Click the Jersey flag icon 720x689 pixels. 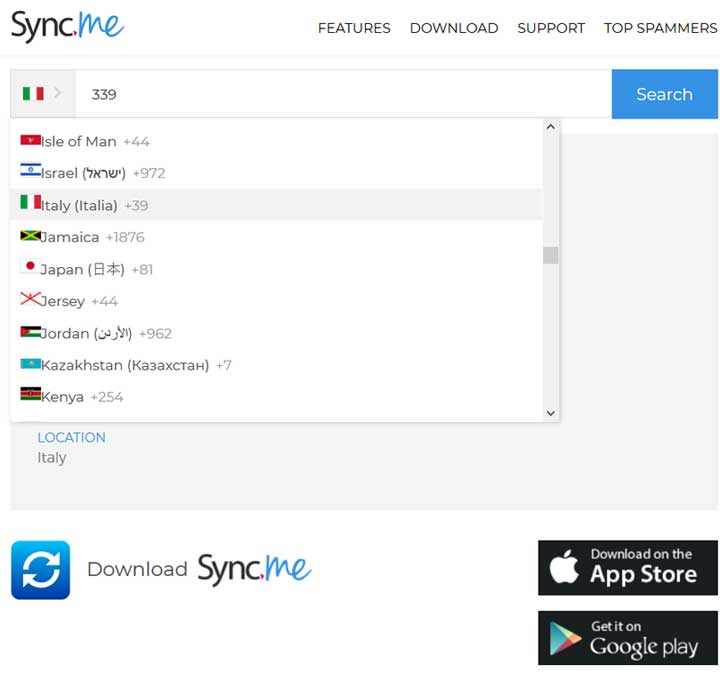point(30,299)
